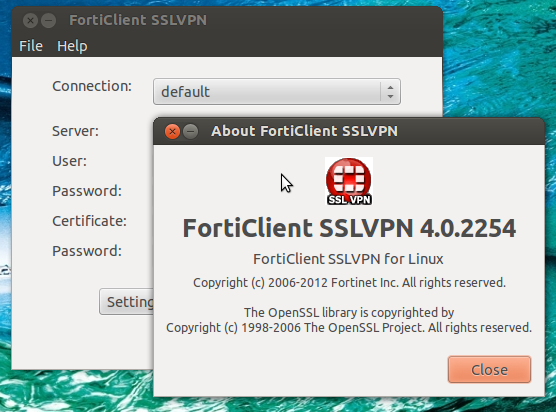
Task: Click the Fortinet Inc. copyright line
Action: pos(349,283)
